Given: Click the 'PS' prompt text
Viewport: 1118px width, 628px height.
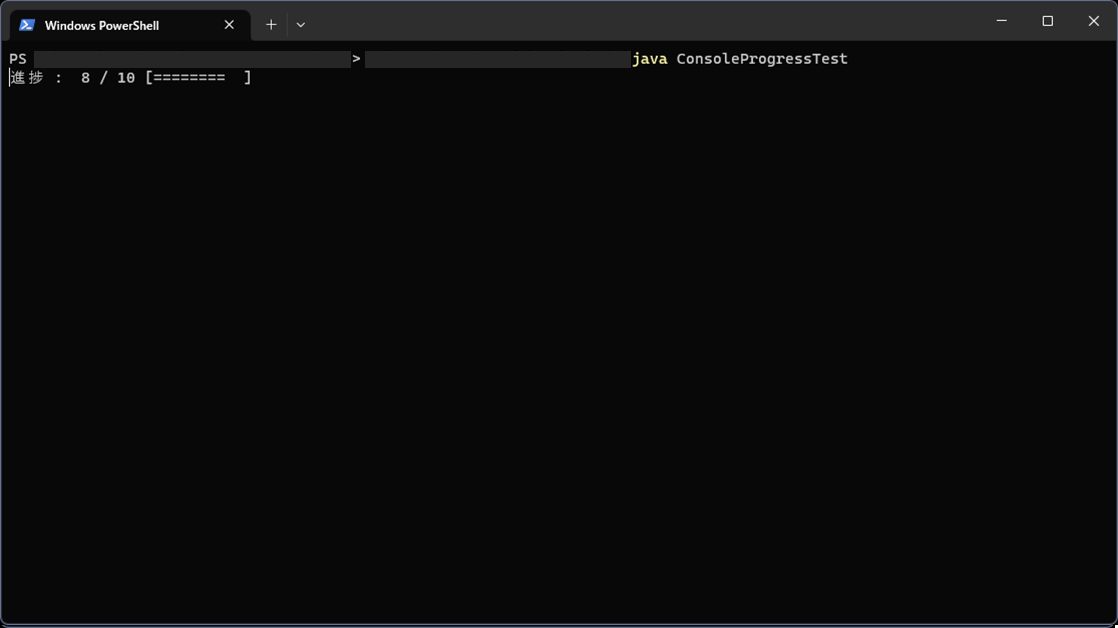Looking at the screenshot, I should (x=18, y=59).
